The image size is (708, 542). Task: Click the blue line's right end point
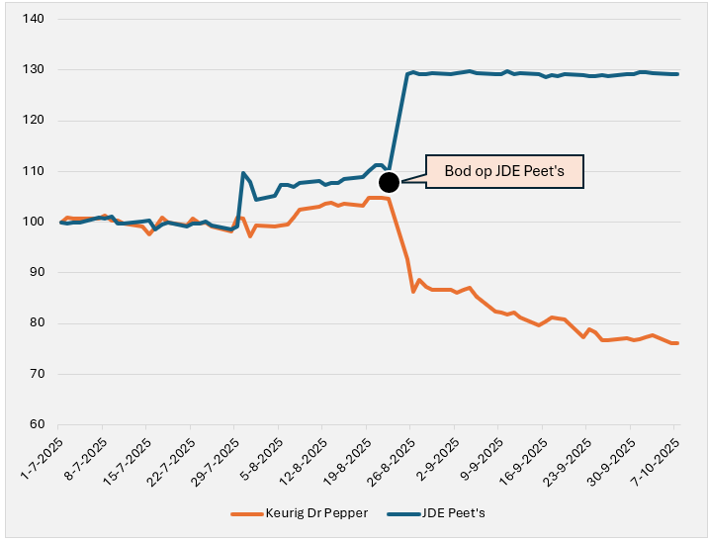point(677,74)
